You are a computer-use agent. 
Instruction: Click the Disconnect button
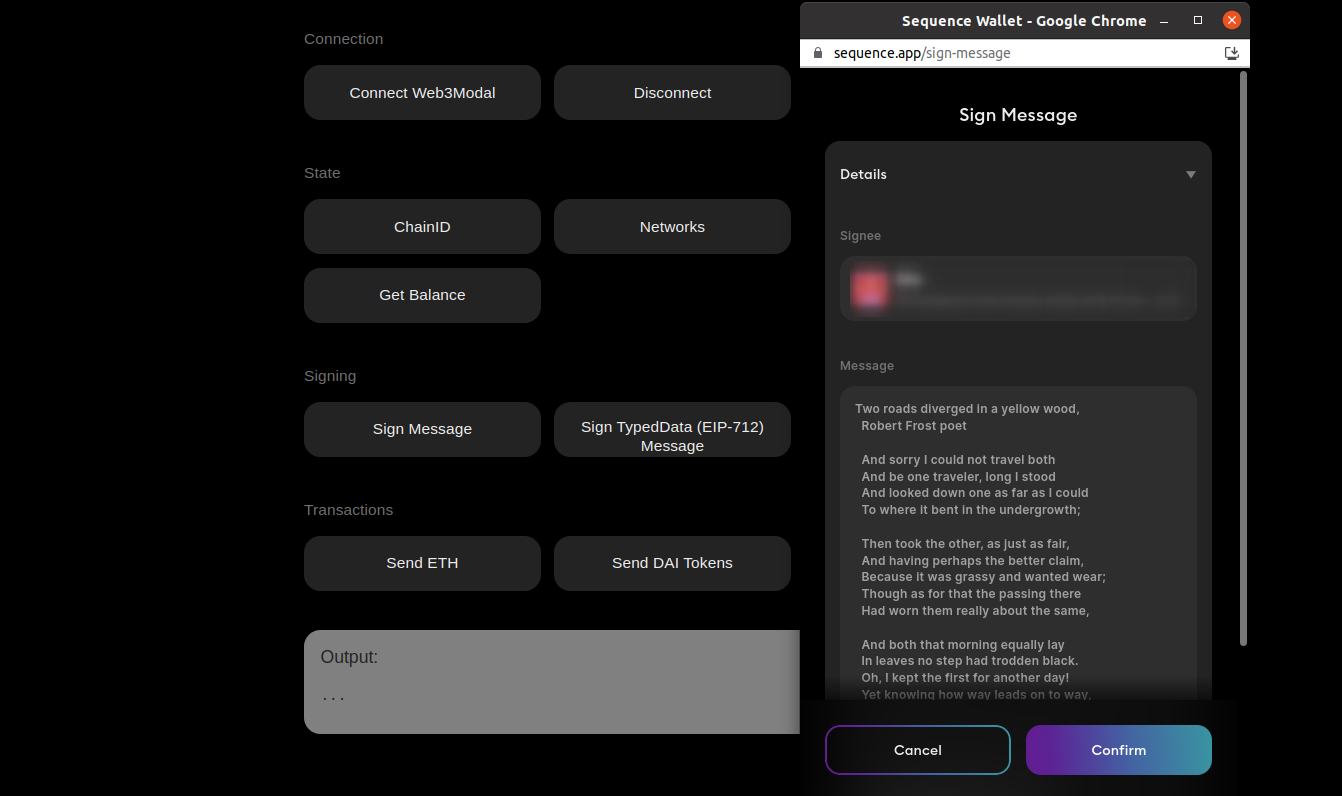672,93
